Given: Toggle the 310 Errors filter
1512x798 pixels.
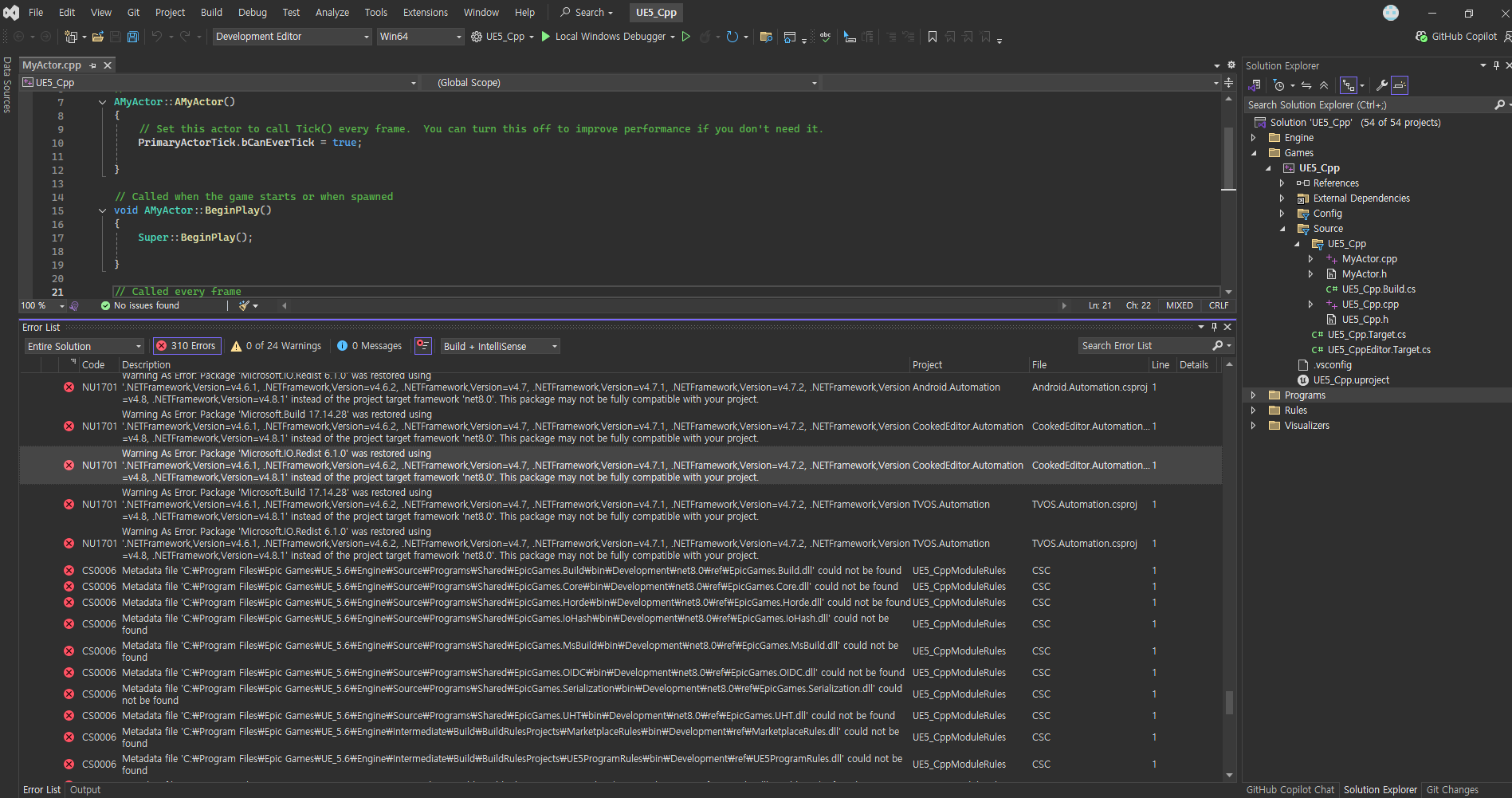Looking at the screenshot, I should pos(186,346).
